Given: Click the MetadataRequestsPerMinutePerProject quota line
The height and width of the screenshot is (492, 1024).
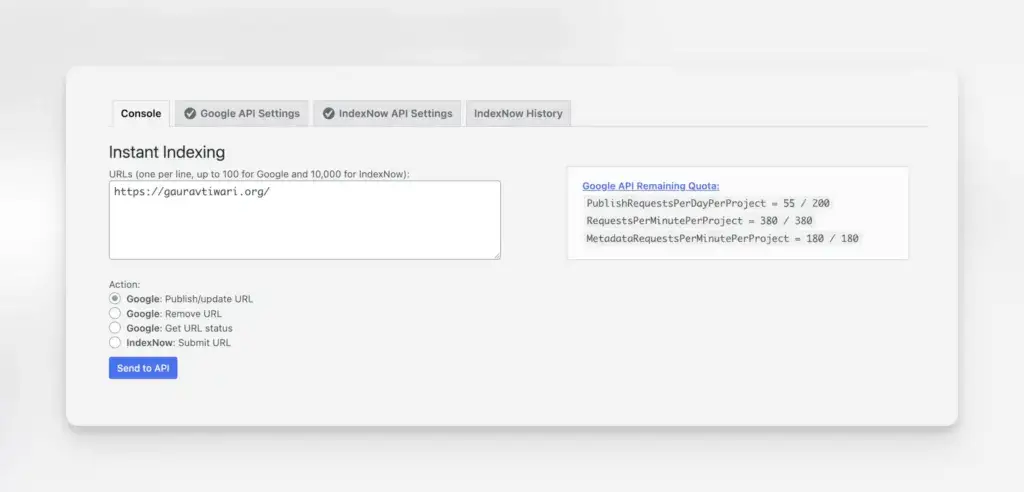Looking at the screenshot, I should 722,238.
